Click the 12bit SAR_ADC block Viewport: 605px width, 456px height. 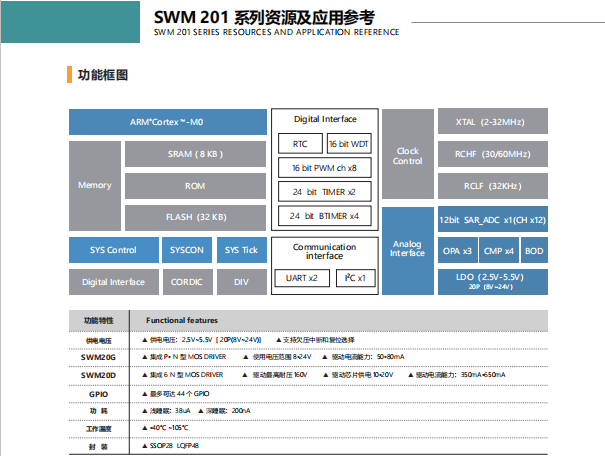(493, 220)
